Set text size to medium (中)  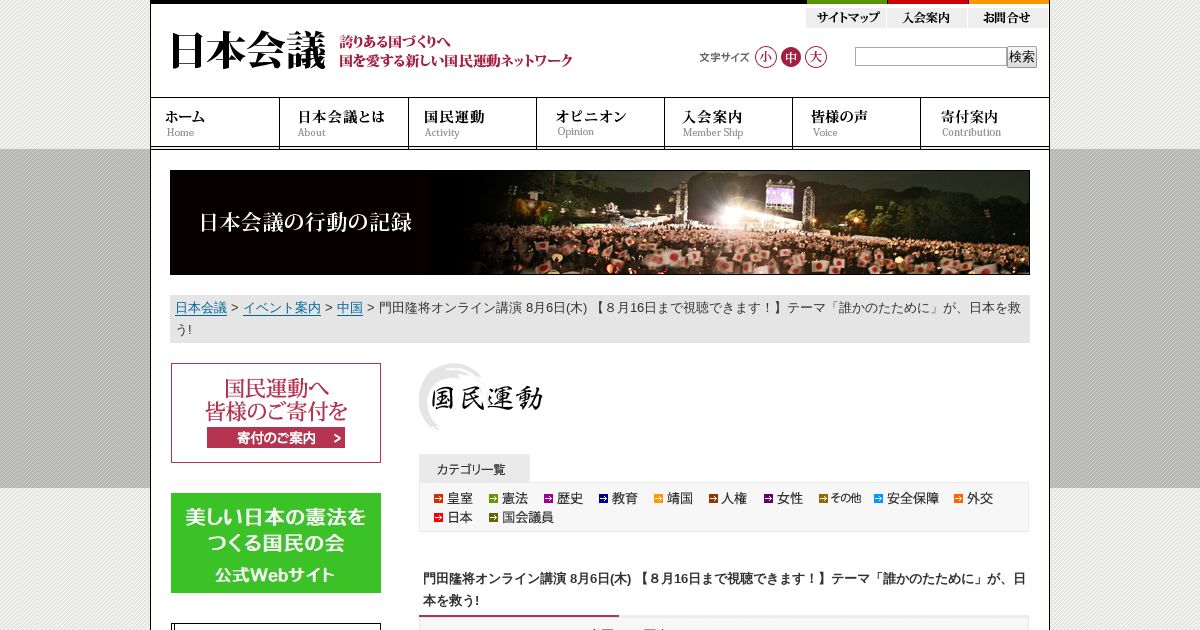pyautogui.click(x=791, y=57)
